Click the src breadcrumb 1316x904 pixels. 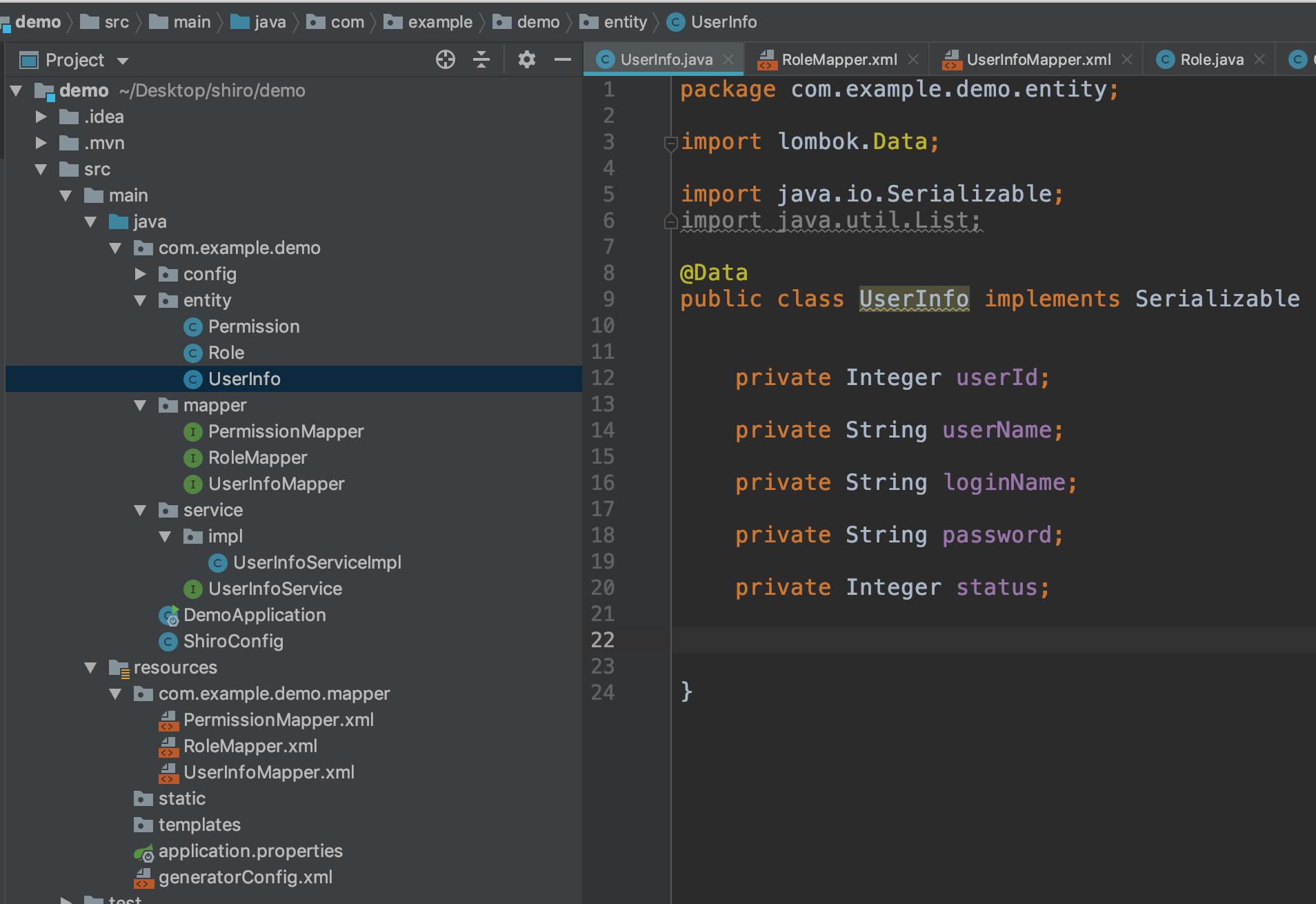pyautogui.click(x=105, y=22)
